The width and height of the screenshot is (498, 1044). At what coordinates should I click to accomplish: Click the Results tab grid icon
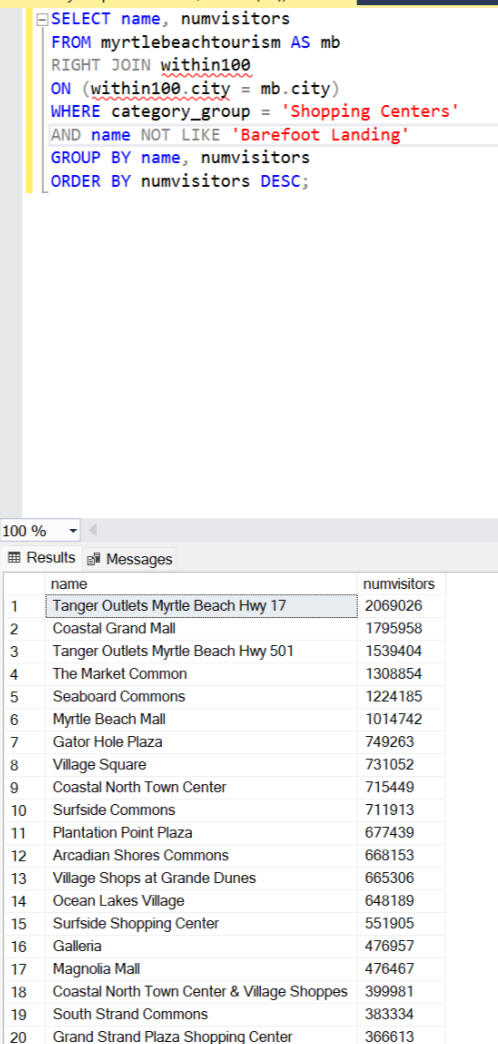point(14,557)
